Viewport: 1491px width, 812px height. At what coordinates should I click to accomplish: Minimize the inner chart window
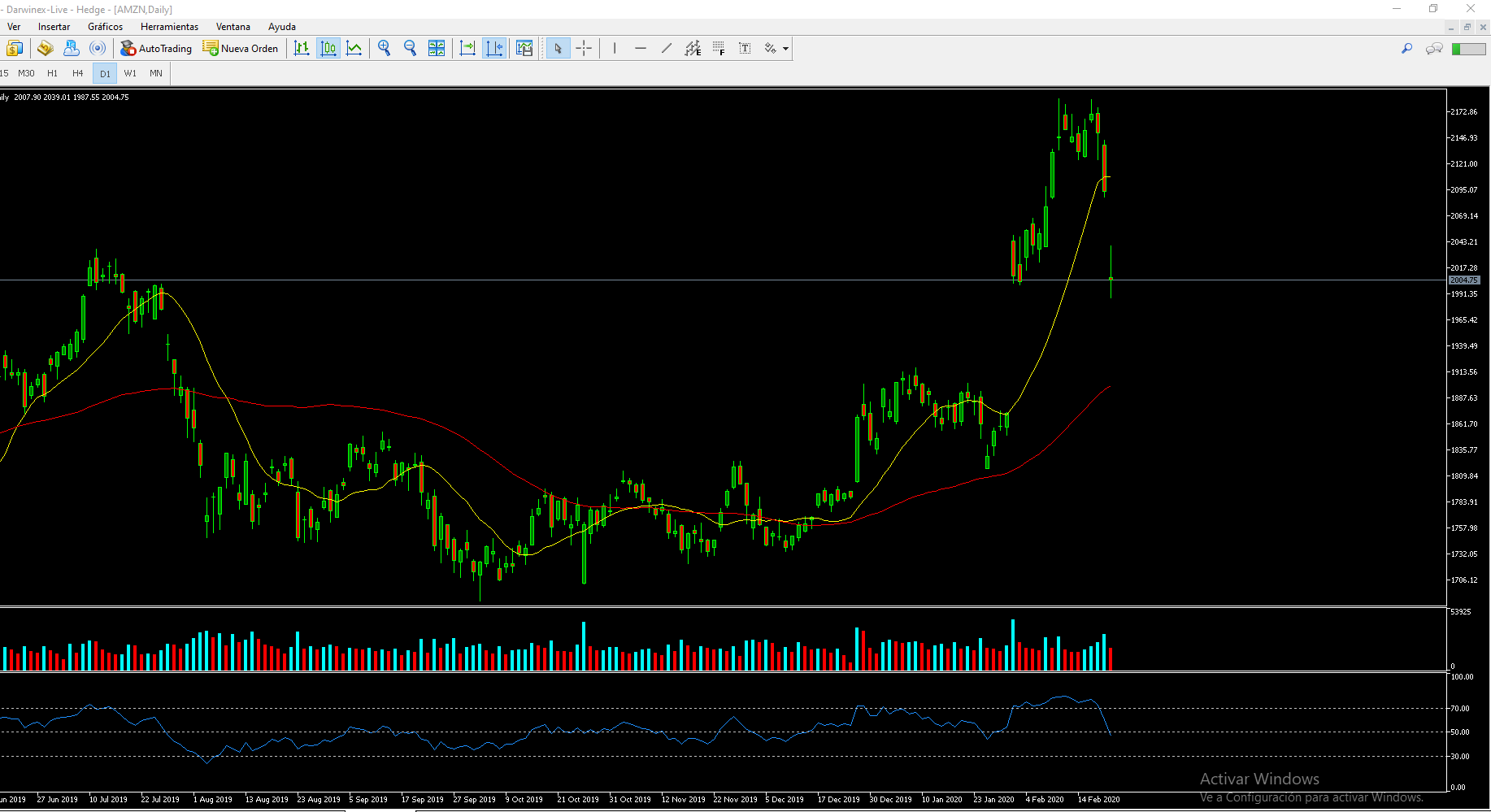tap(1451, 28)
